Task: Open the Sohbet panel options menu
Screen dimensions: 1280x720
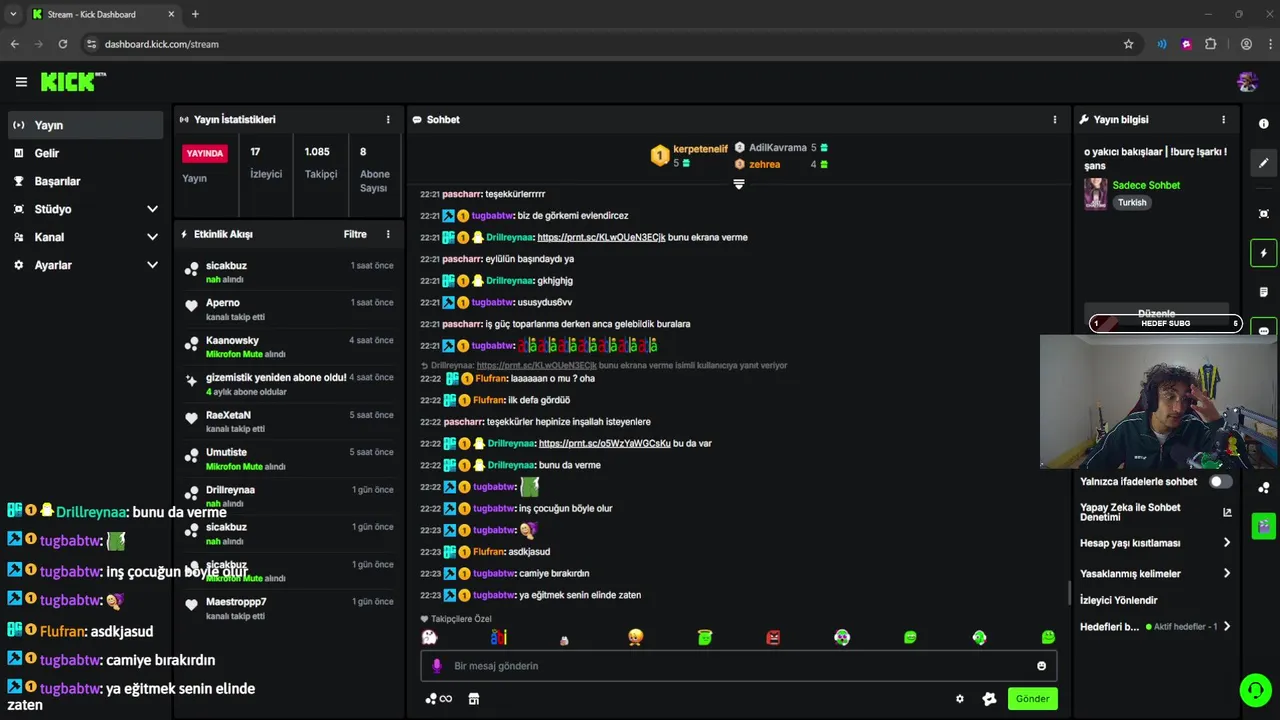Action: tap(1054, 119)
